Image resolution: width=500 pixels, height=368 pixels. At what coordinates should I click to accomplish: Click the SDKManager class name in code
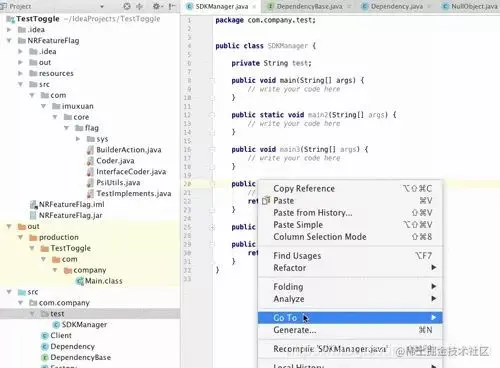coord(287,46)
